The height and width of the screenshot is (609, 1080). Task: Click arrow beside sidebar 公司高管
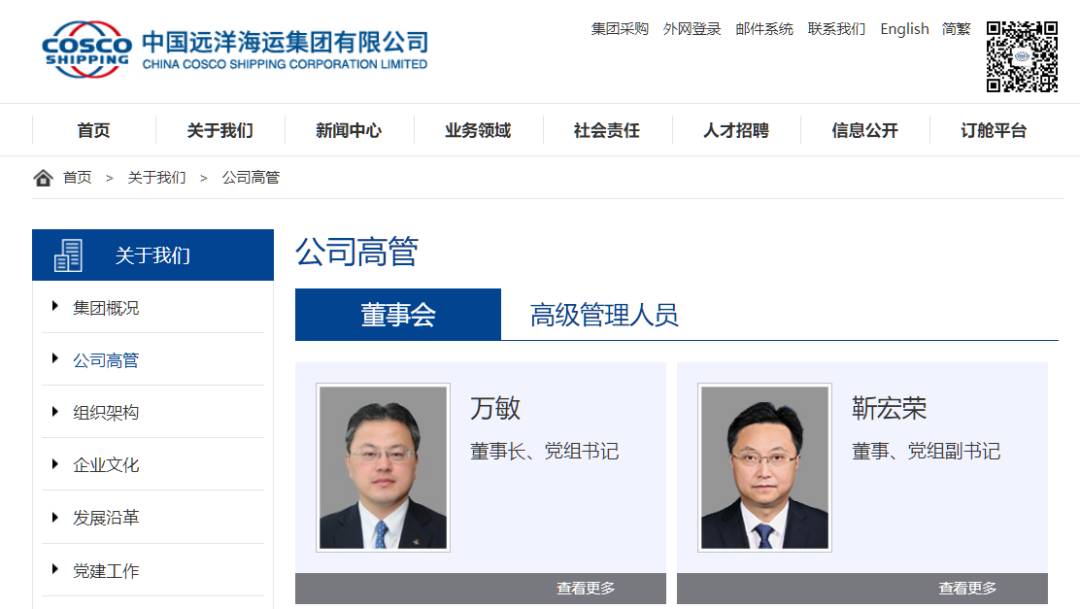[x=55, y=358]
